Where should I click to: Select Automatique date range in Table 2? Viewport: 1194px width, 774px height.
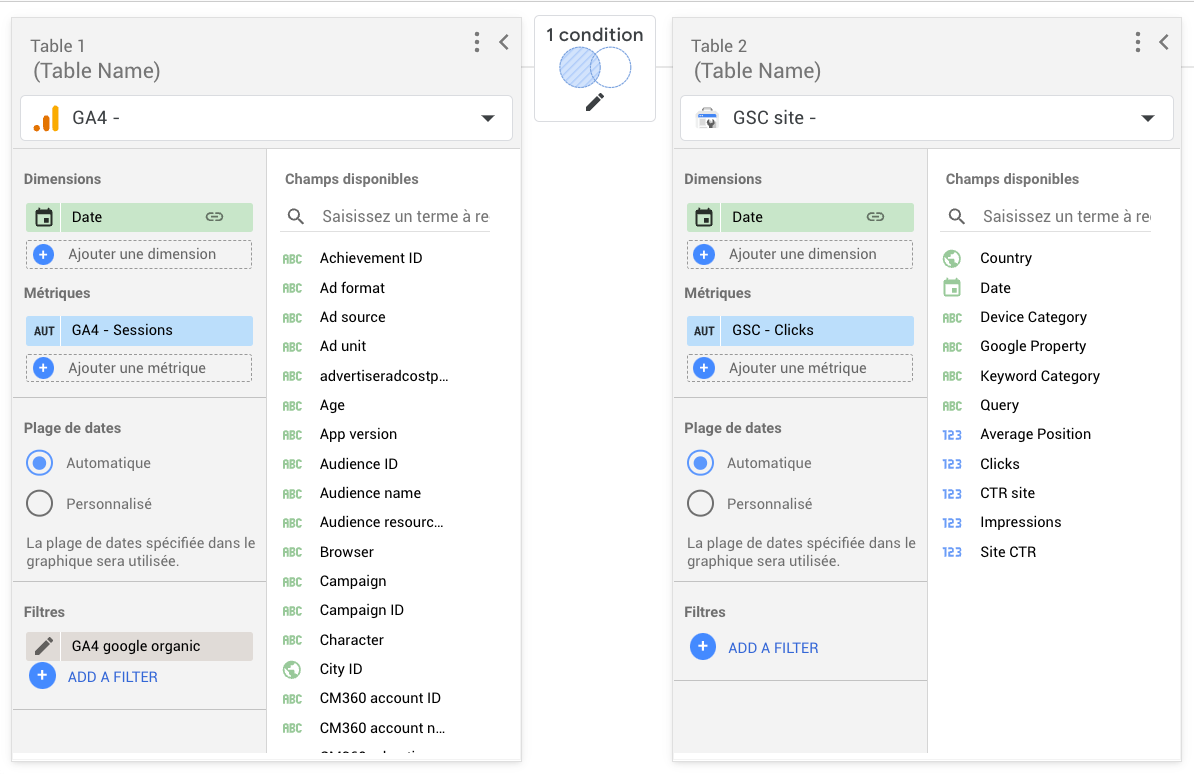click(x=701, y=462)
